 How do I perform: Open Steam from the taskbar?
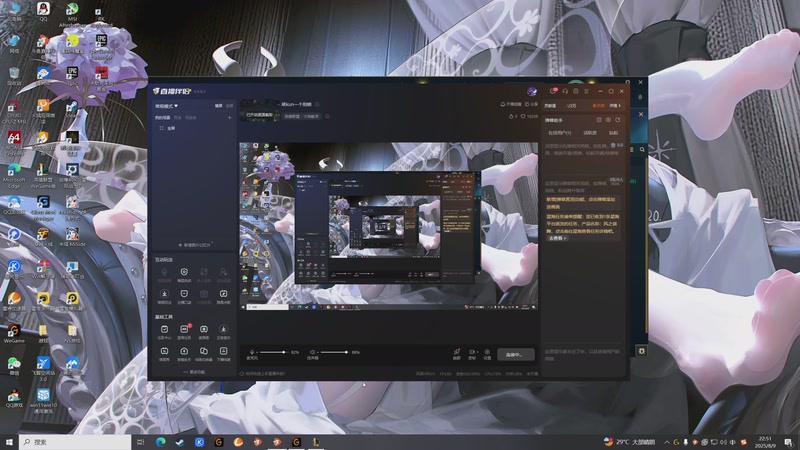(x=180, y=442)
